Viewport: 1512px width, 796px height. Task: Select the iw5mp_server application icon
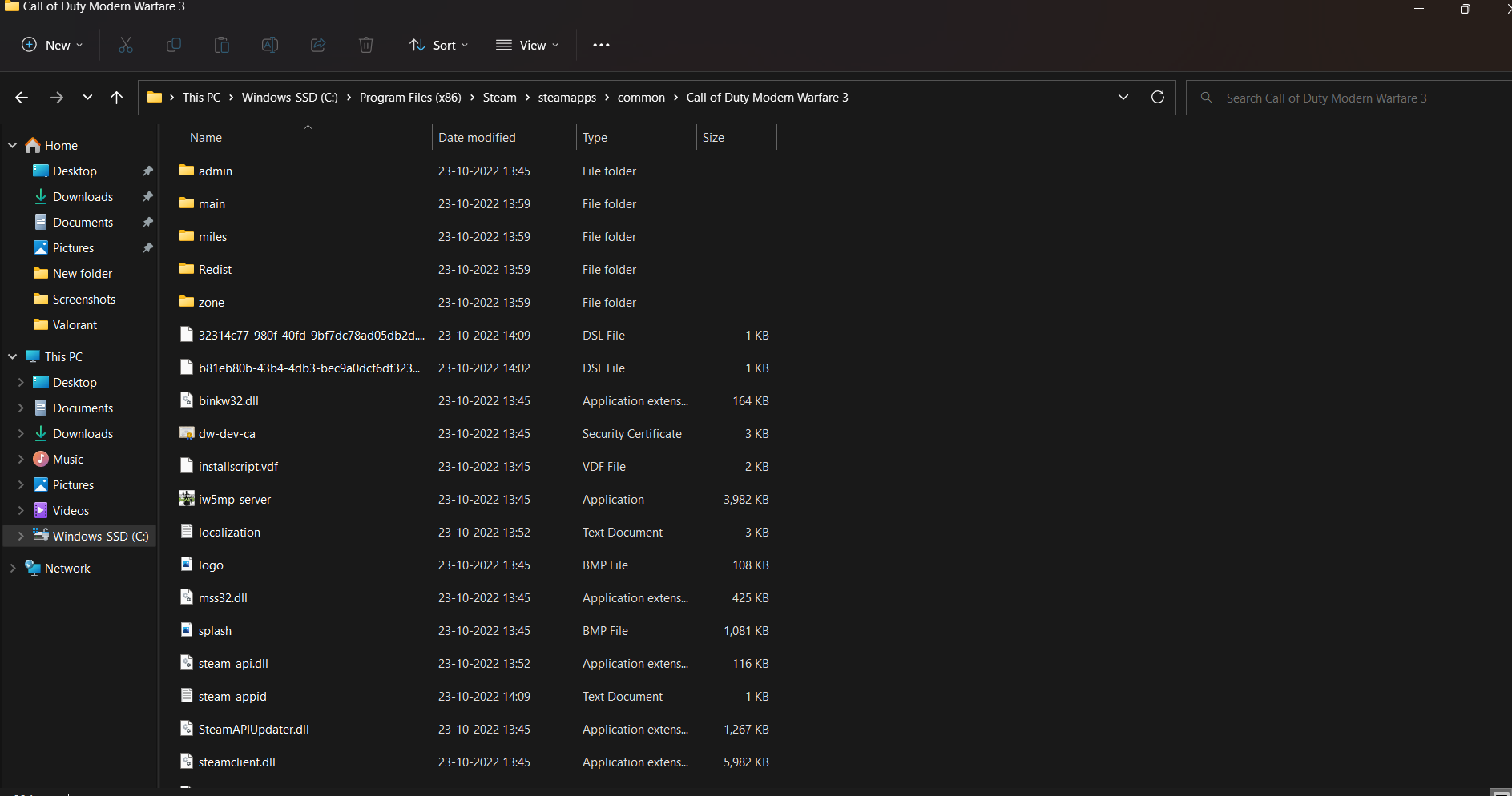[187, 499]
